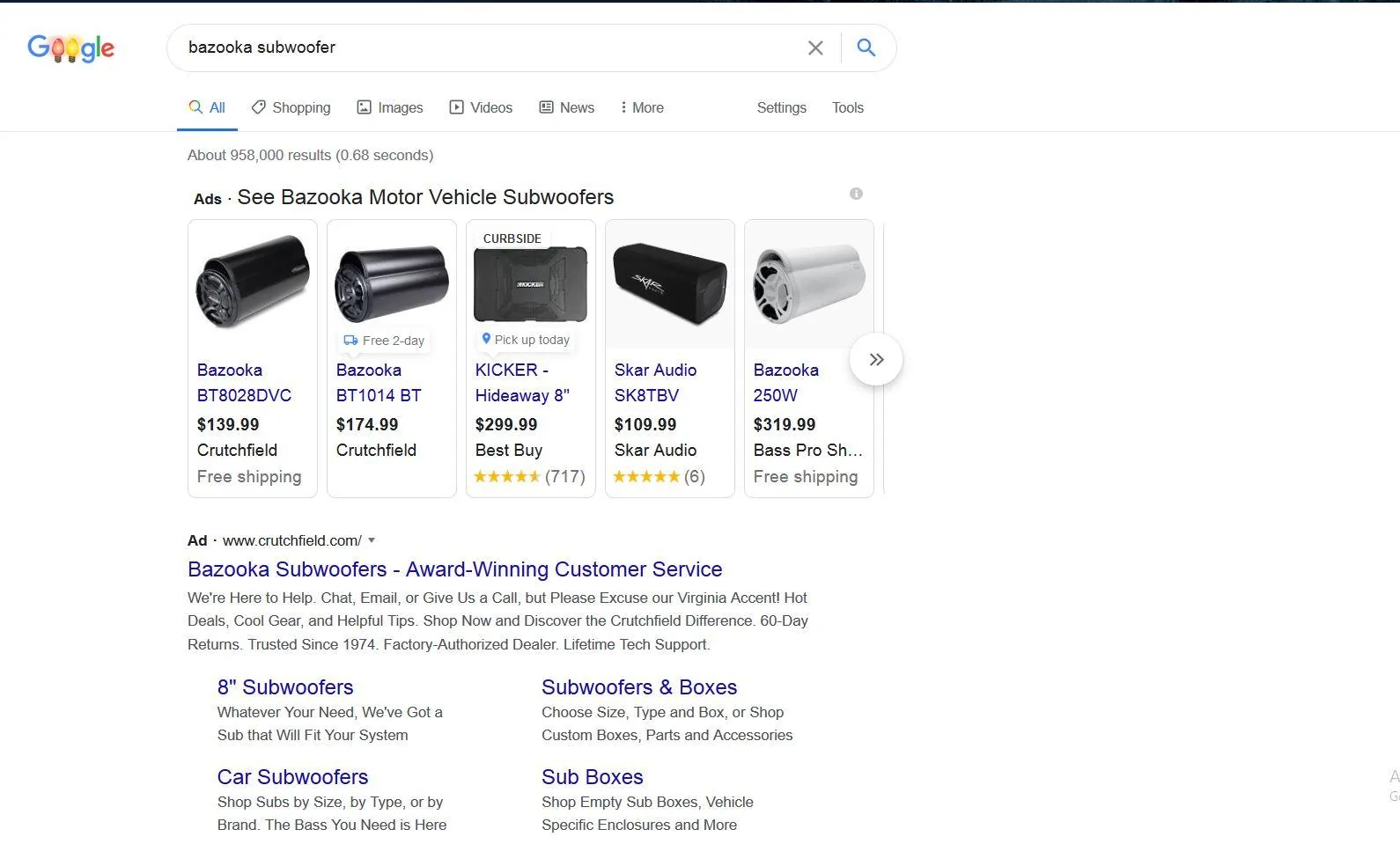The image size is (1400, 844).
Task: Open Settings in the search bar
Action: [x=782, y=107]
